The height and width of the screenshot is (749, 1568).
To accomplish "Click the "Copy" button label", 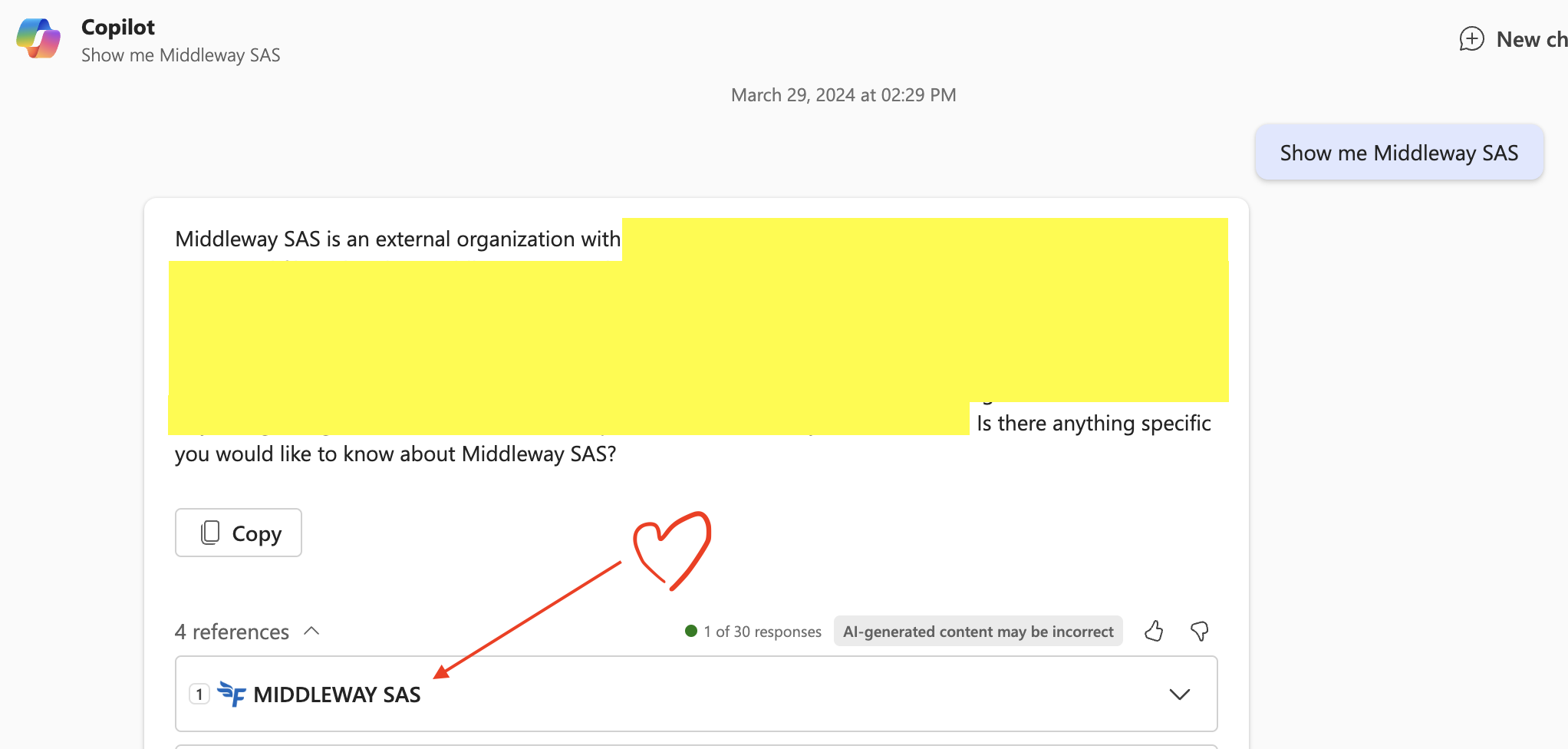I will 257,533.
